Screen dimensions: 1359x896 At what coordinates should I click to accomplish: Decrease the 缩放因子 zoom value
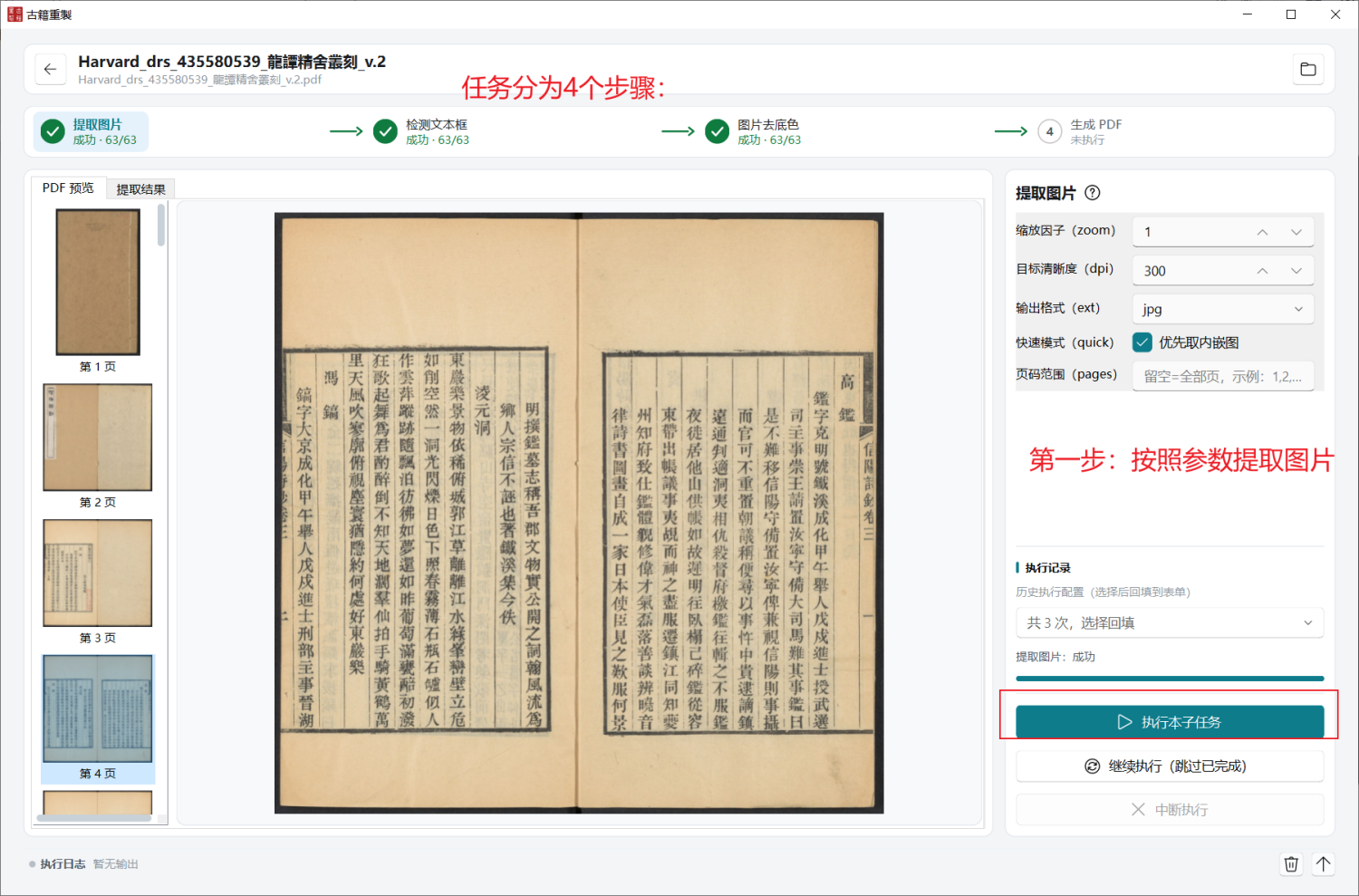pos(1296,232)
